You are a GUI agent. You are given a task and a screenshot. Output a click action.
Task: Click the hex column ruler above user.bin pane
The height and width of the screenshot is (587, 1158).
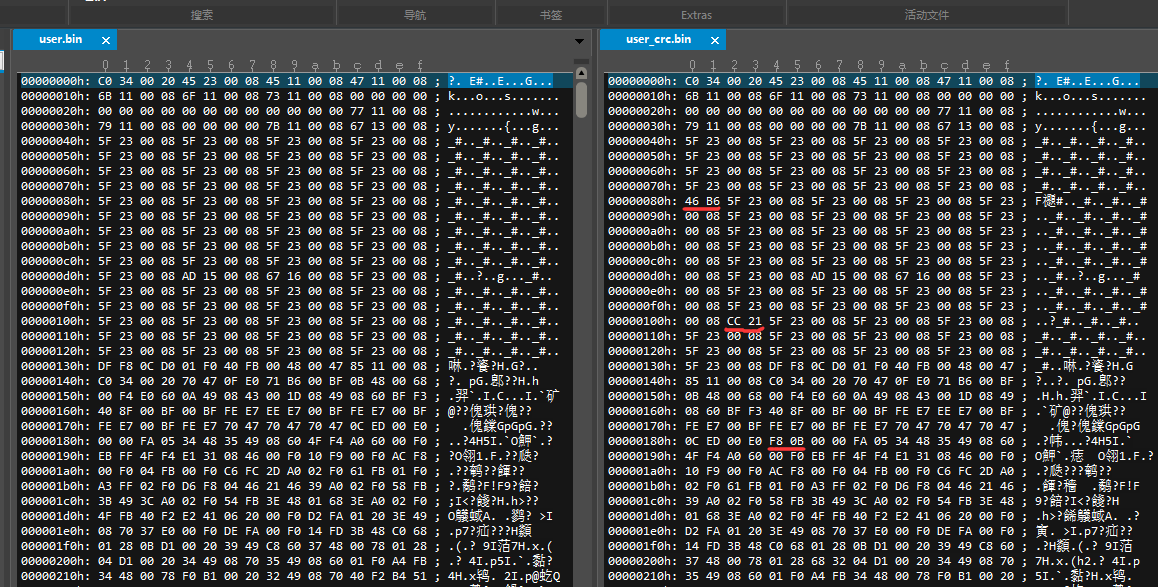262,66
